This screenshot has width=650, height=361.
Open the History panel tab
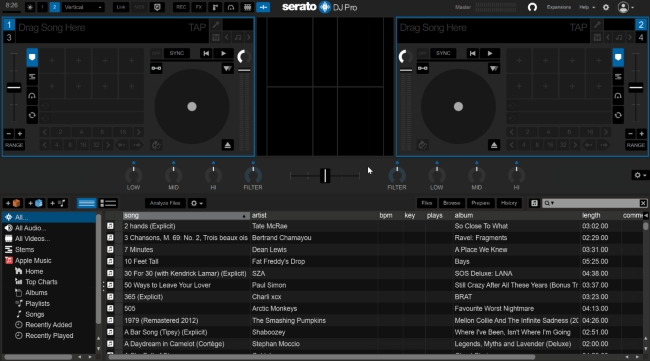tap(509, 203)
